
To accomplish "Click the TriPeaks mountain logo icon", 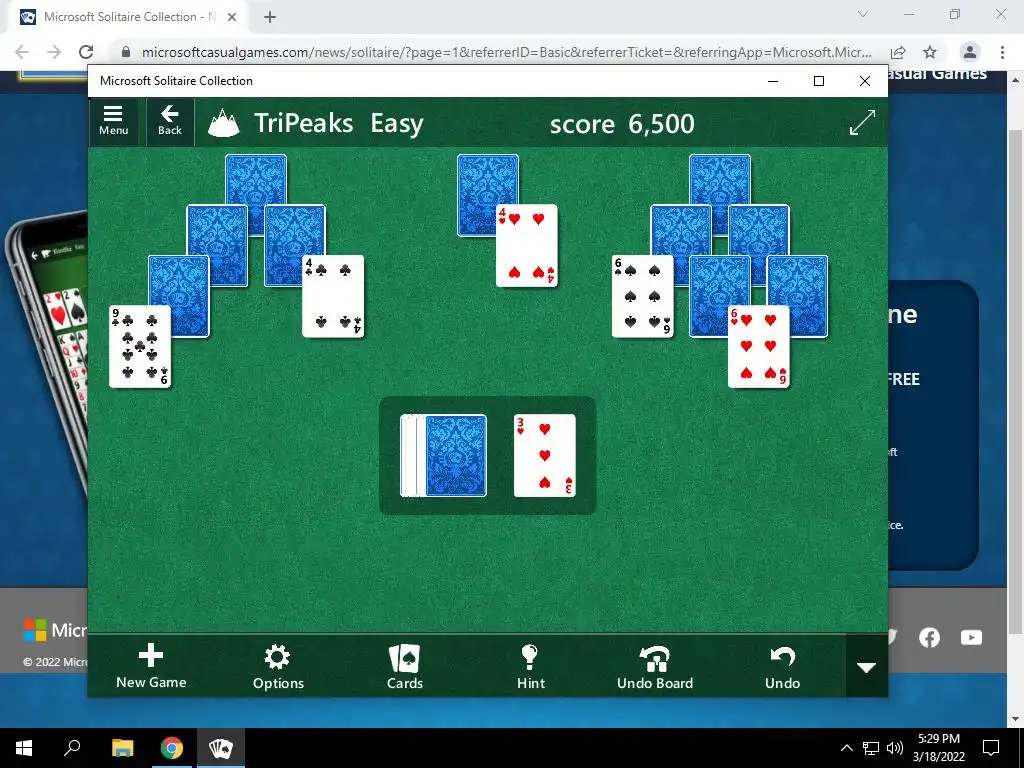I will tap(224, 123).
